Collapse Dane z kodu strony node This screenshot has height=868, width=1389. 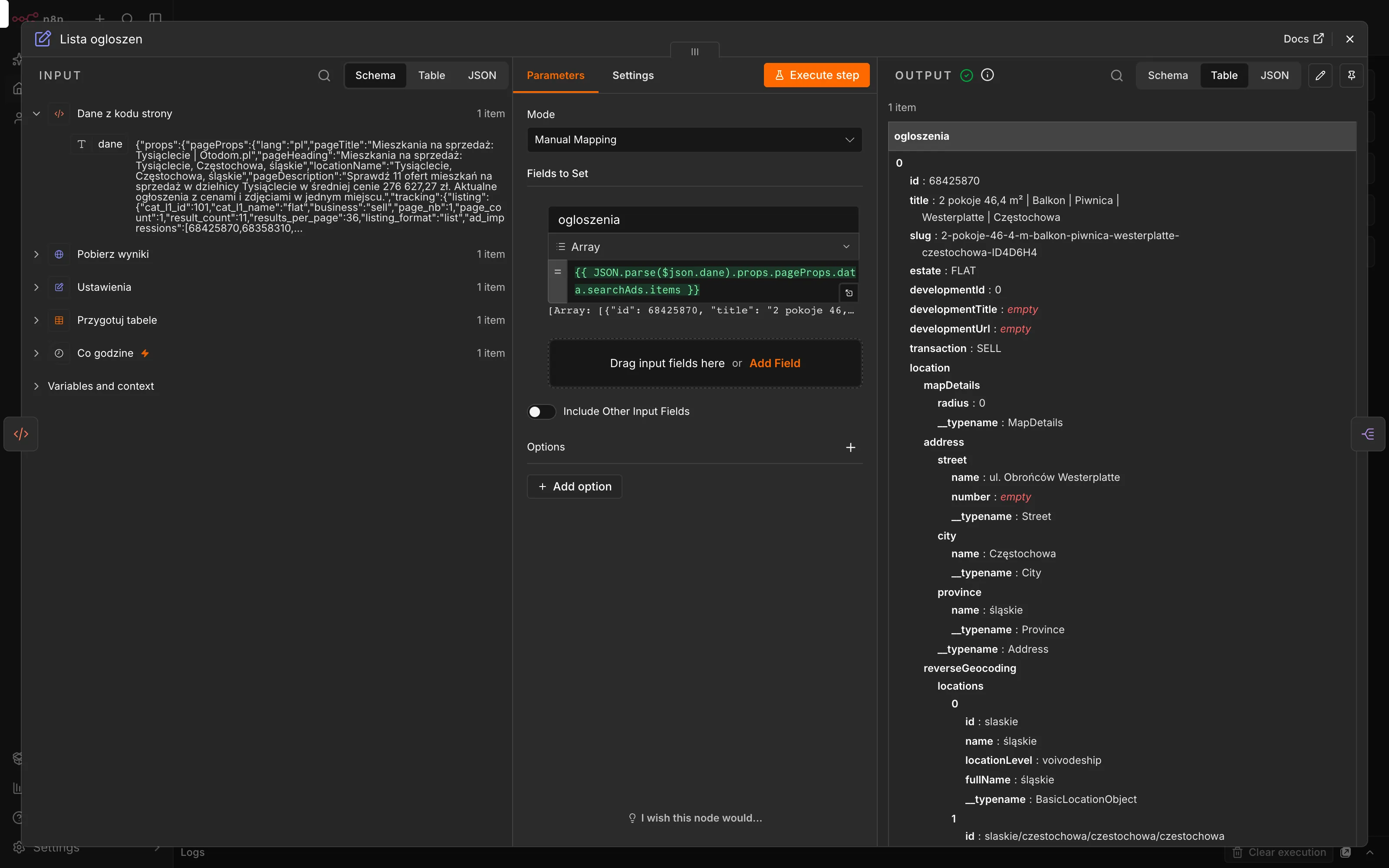(36, 114)
